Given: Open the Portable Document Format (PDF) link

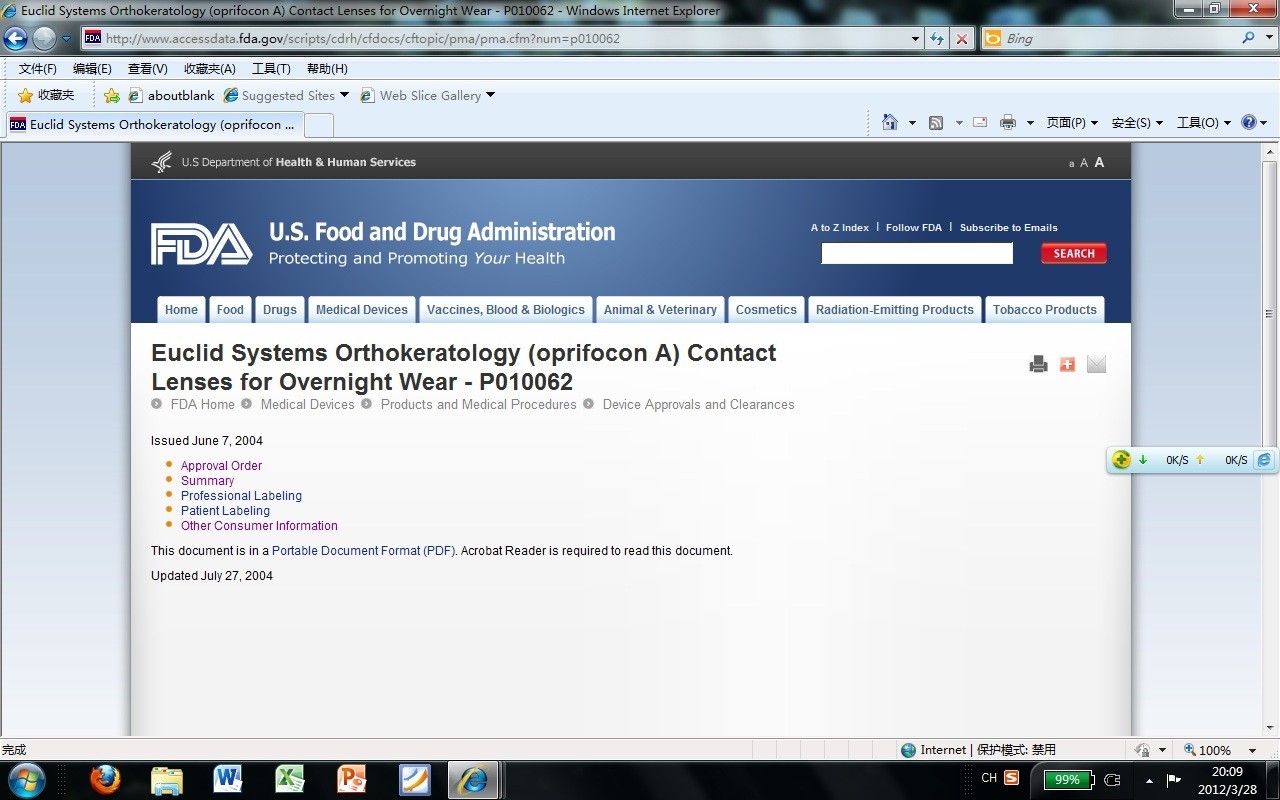Looking at the screenshot, I should click(x=364, y=551).
